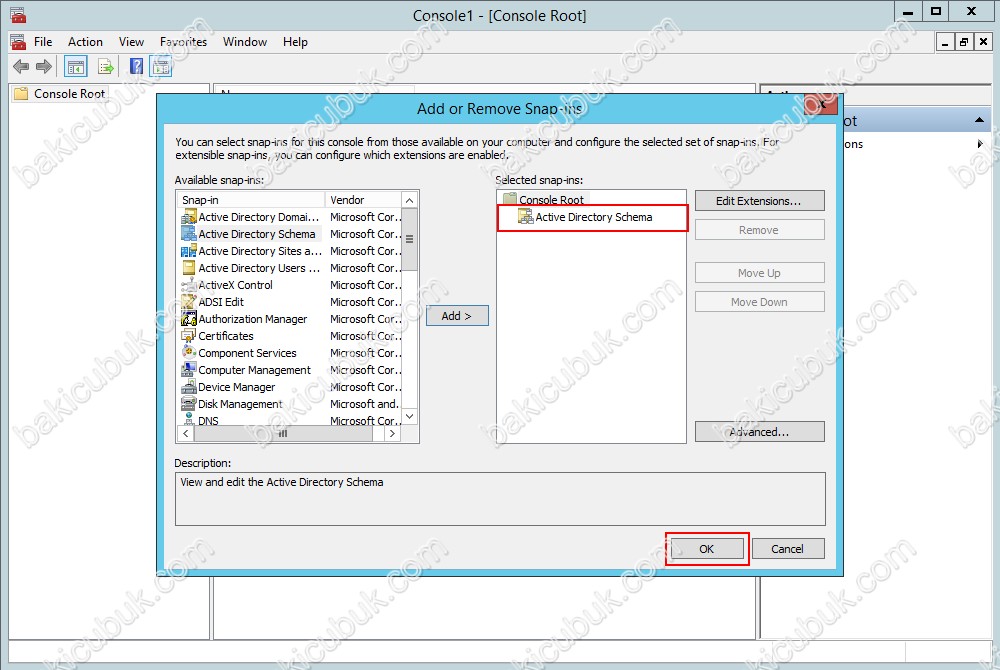
Task: Click the Component Services snap-in icon
Action: coord(188,353)
